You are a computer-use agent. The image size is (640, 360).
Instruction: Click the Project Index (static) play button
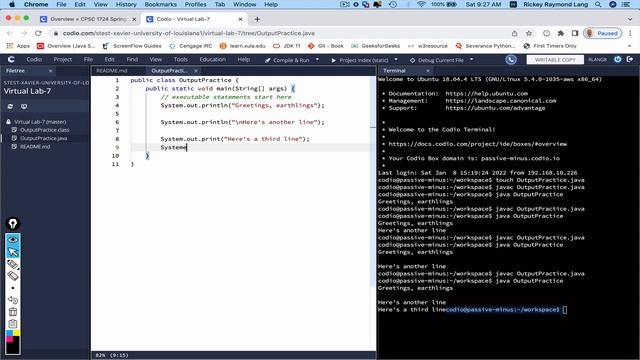click(333, 60)
